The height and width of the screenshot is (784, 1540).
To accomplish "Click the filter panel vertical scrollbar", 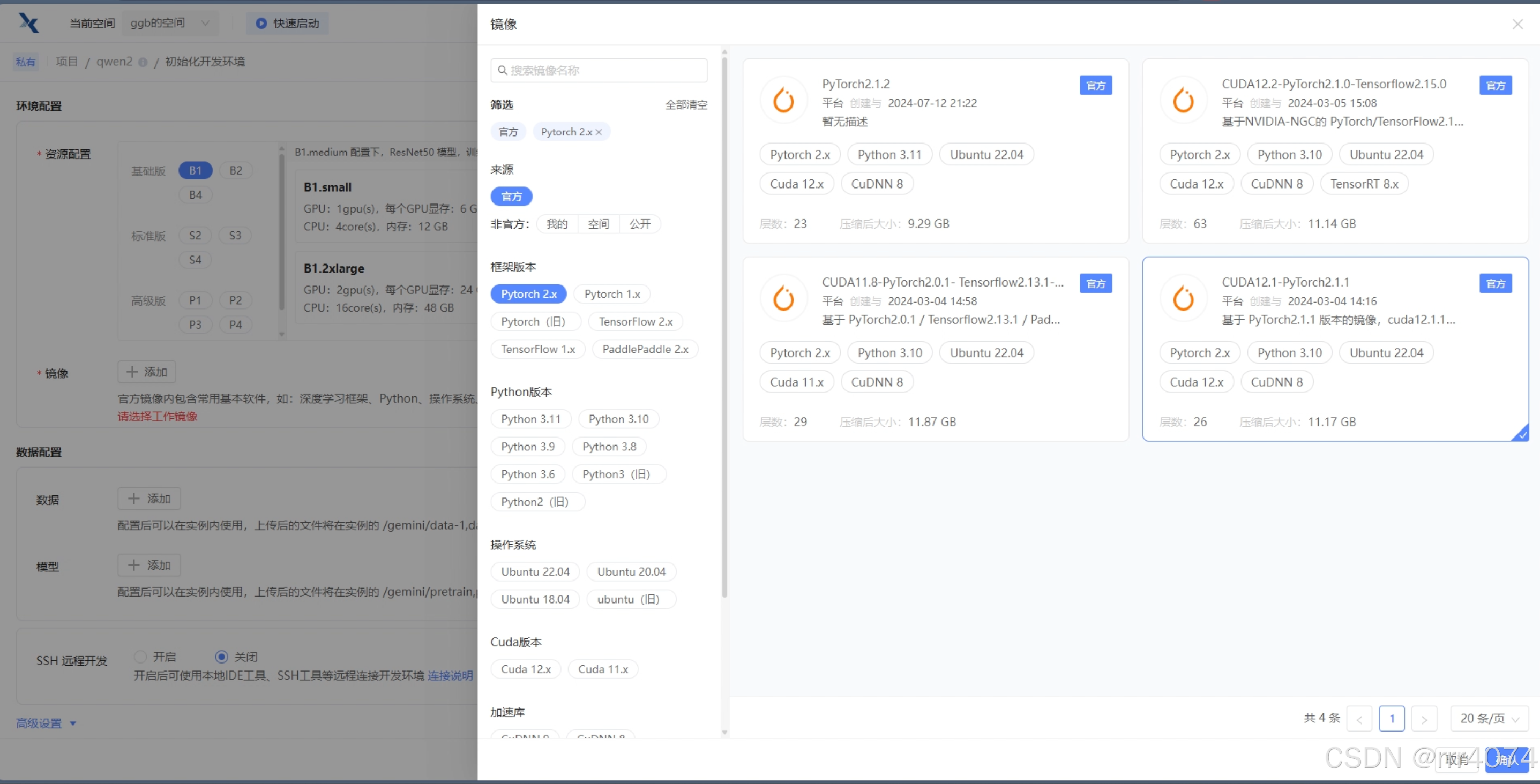I will coord(724,323).
